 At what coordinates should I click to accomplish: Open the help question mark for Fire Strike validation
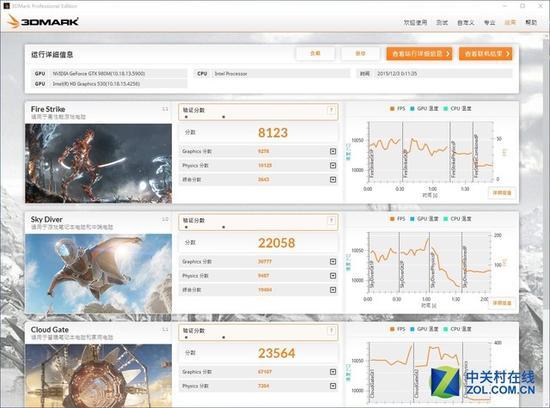pyautogui.click(x=331, y=110)
